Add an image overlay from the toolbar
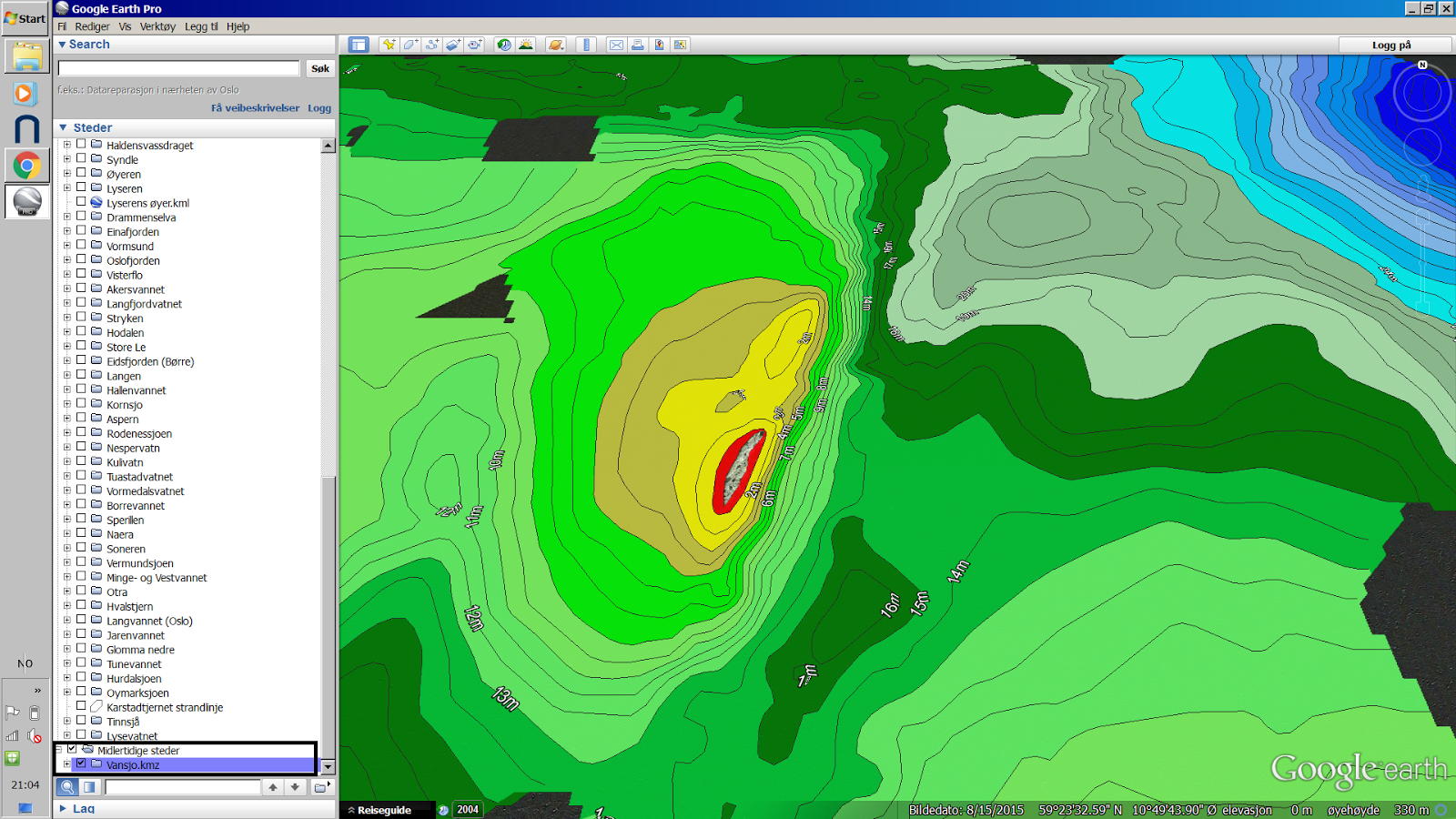Viewport: 1456px width, 819px height. pos(453,45)
